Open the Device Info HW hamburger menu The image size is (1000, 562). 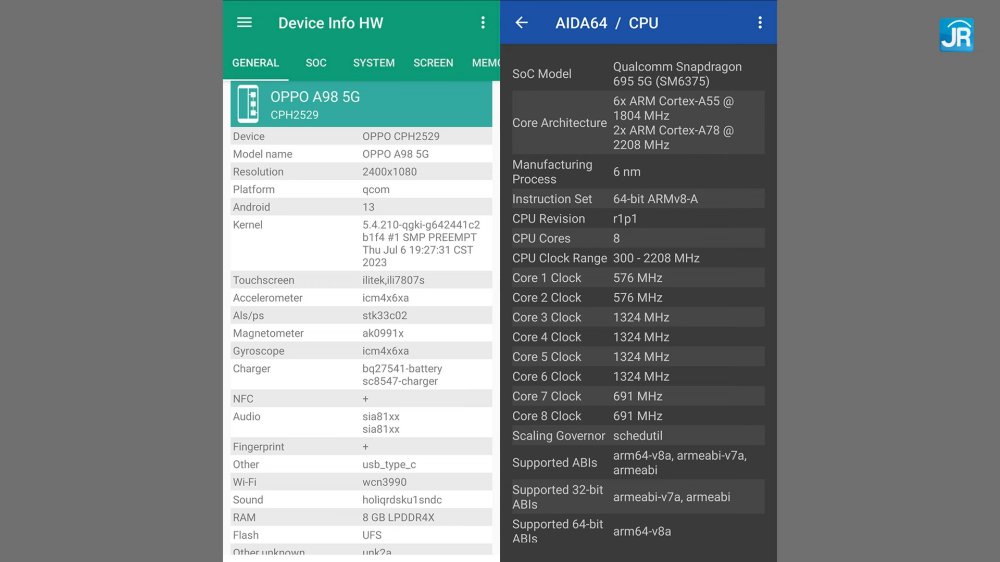244,23
